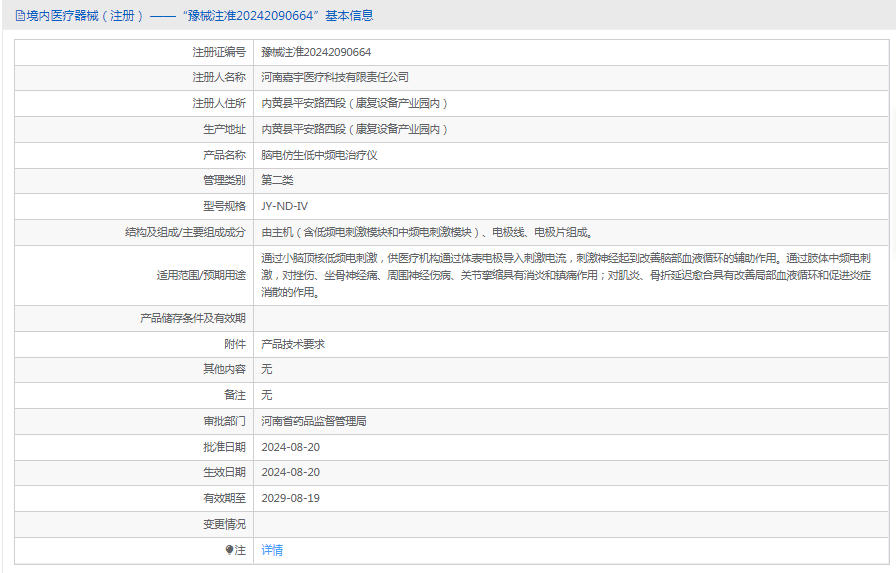Click the 生效日期 value 2024-08-20

pos(290,472)
